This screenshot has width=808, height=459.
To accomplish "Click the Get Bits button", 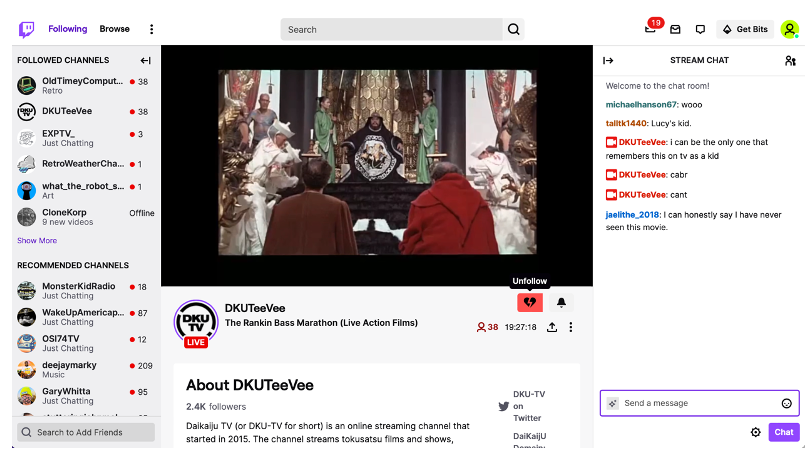I will 745,29.
